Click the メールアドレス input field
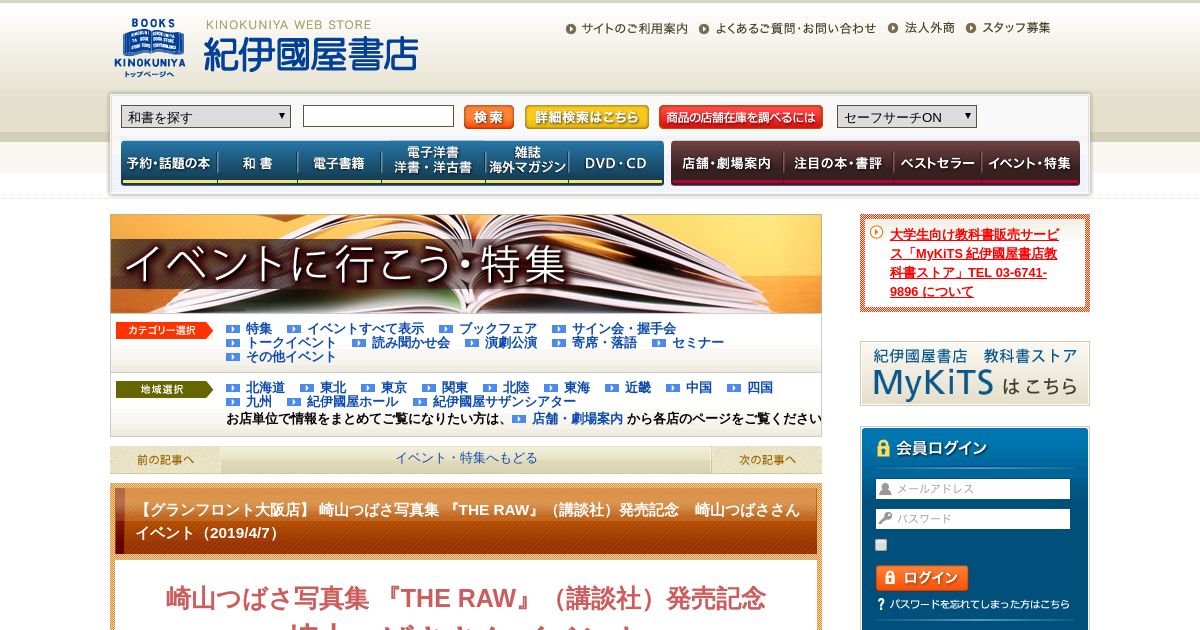1200x630 pixels. click(973, 489)
